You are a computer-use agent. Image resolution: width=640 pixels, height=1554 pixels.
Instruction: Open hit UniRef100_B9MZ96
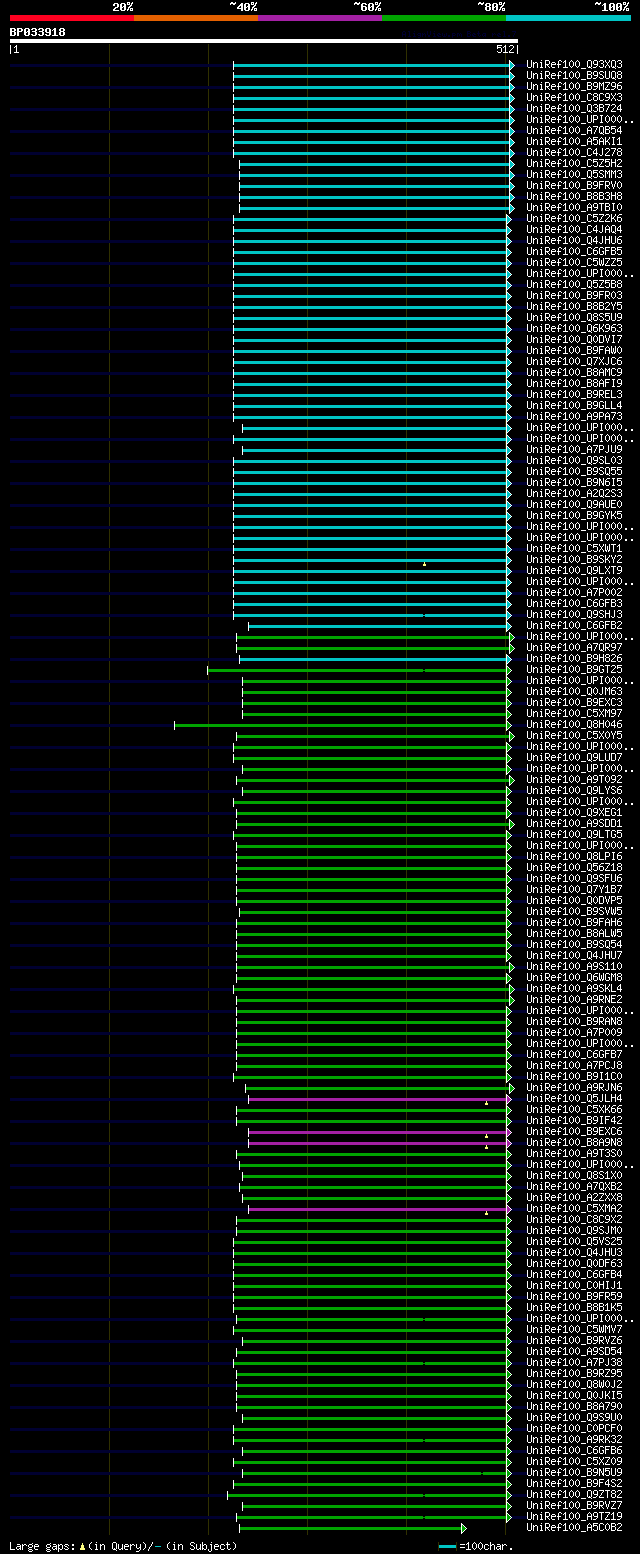(x=574, y=86)
